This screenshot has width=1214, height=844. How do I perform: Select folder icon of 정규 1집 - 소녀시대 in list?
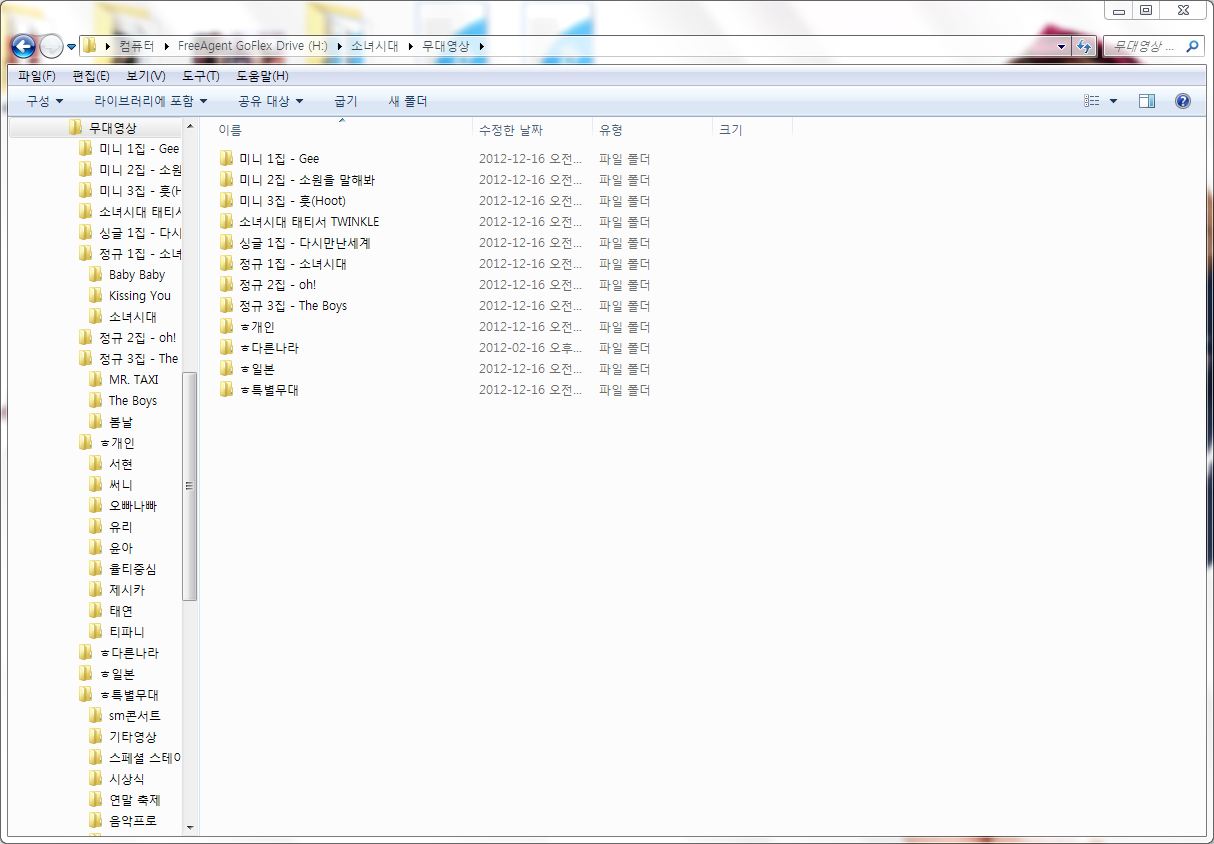(227, 263)
